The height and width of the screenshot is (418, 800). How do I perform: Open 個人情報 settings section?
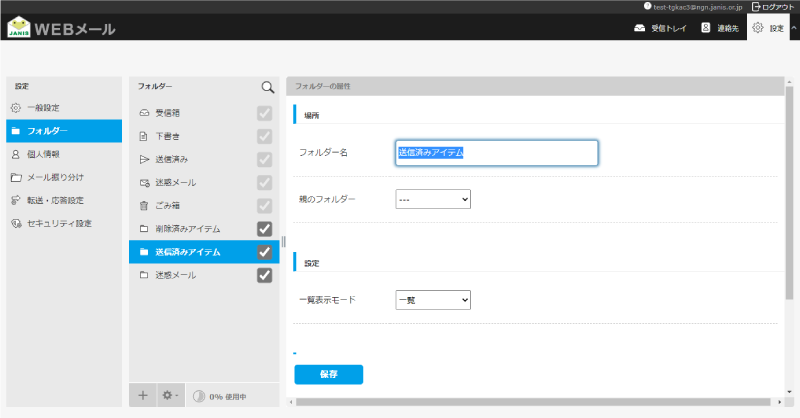tap(64, 154)
